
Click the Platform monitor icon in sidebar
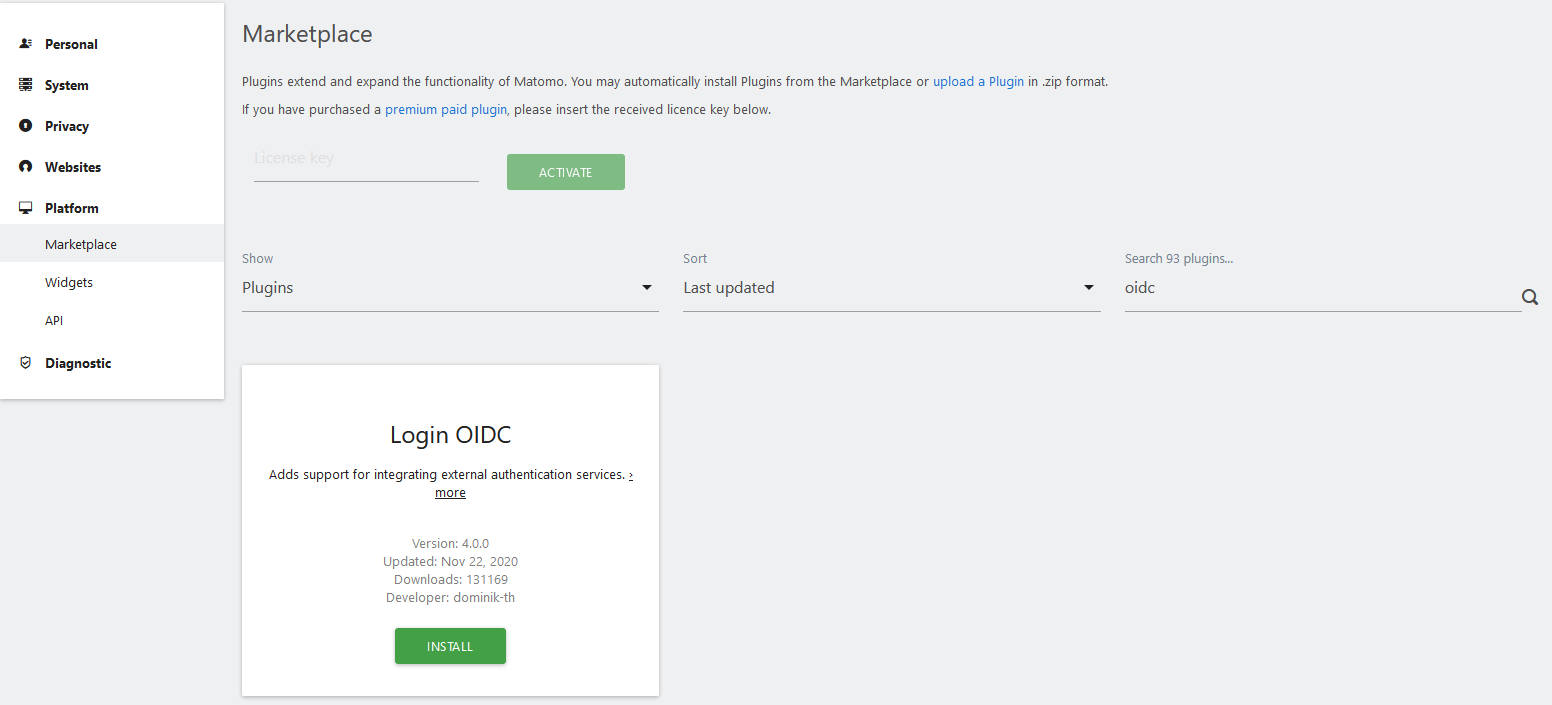coord(26,208)
